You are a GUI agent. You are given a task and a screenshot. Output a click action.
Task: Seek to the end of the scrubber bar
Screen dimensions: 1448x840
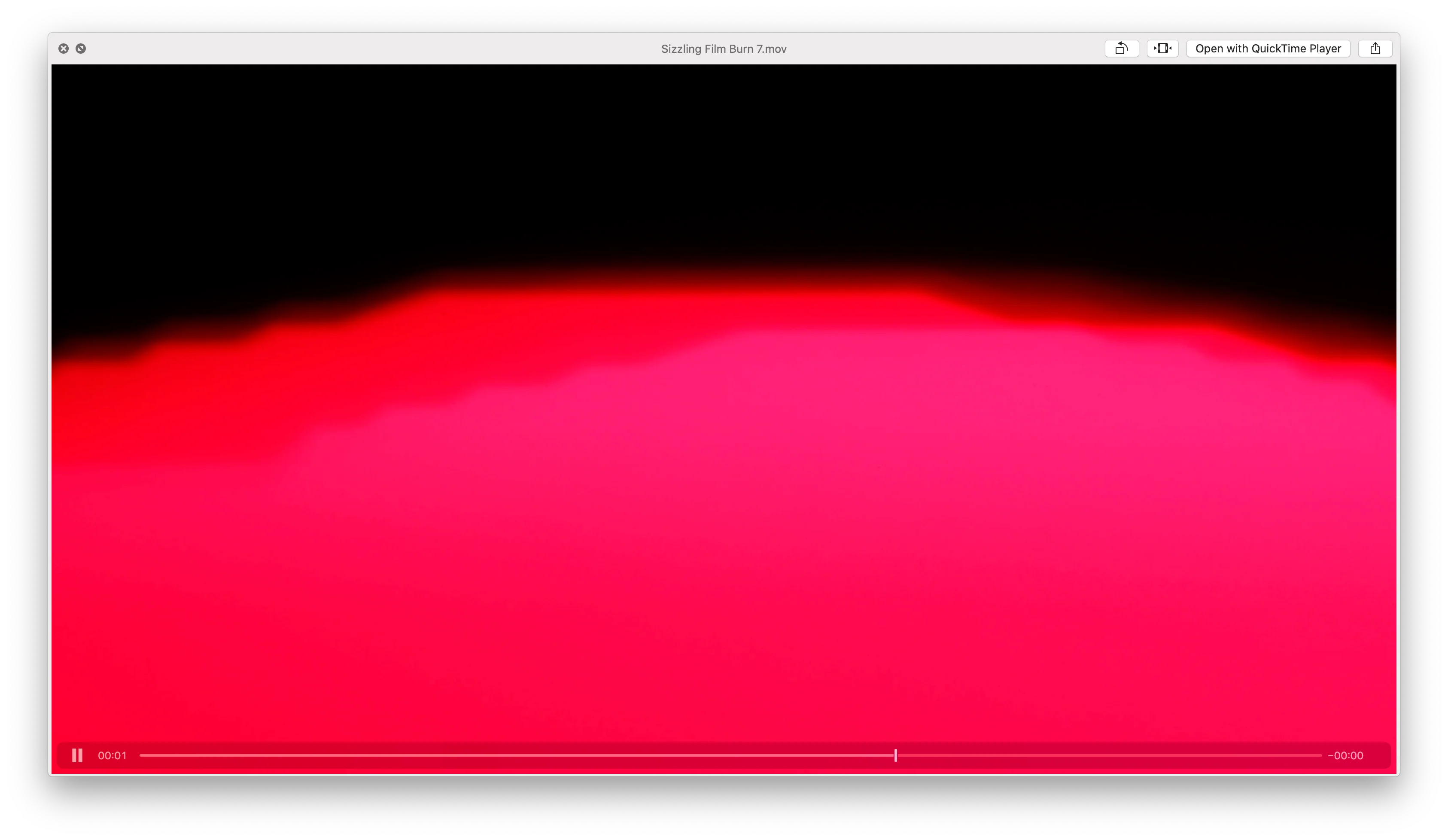pos(1320,755)
